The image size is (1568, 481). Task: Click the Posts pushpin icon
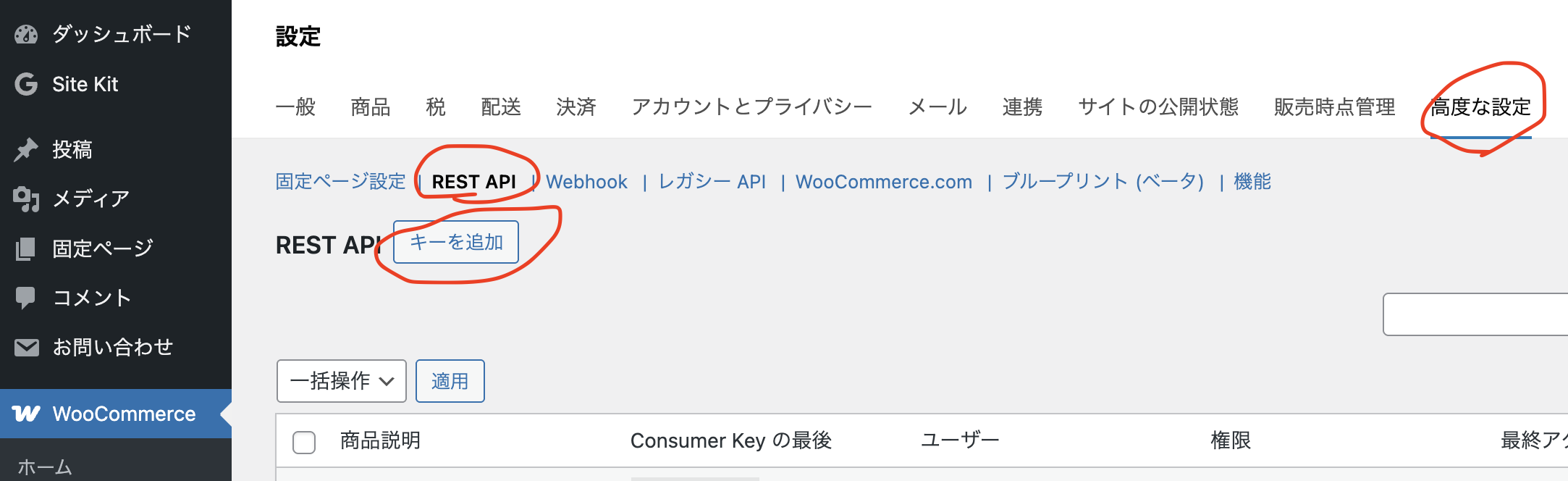tap(26, 149)
